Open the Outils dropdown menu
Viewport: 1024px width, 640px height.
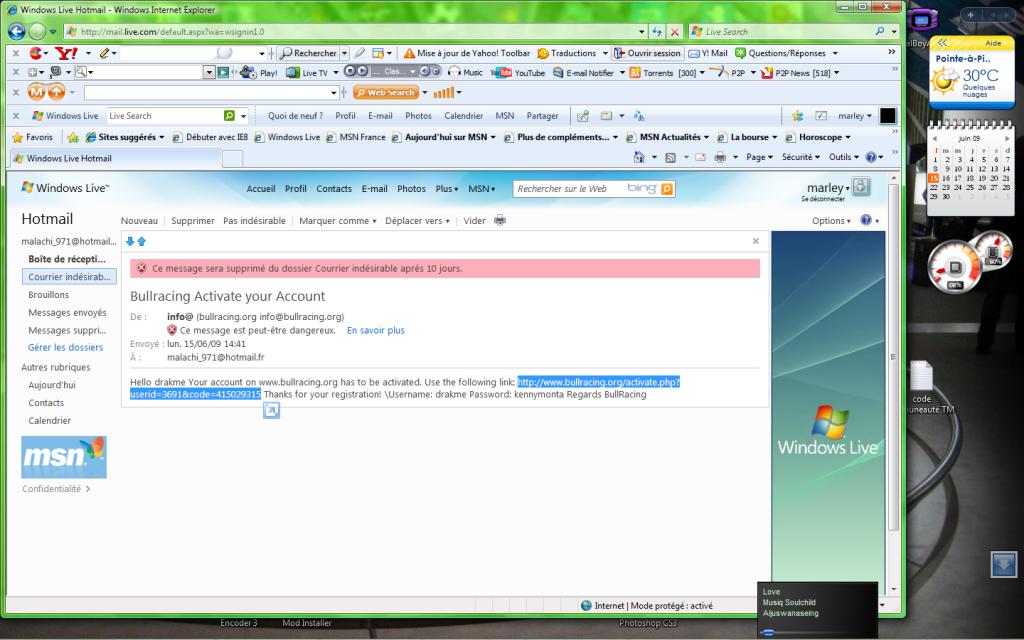844,157
